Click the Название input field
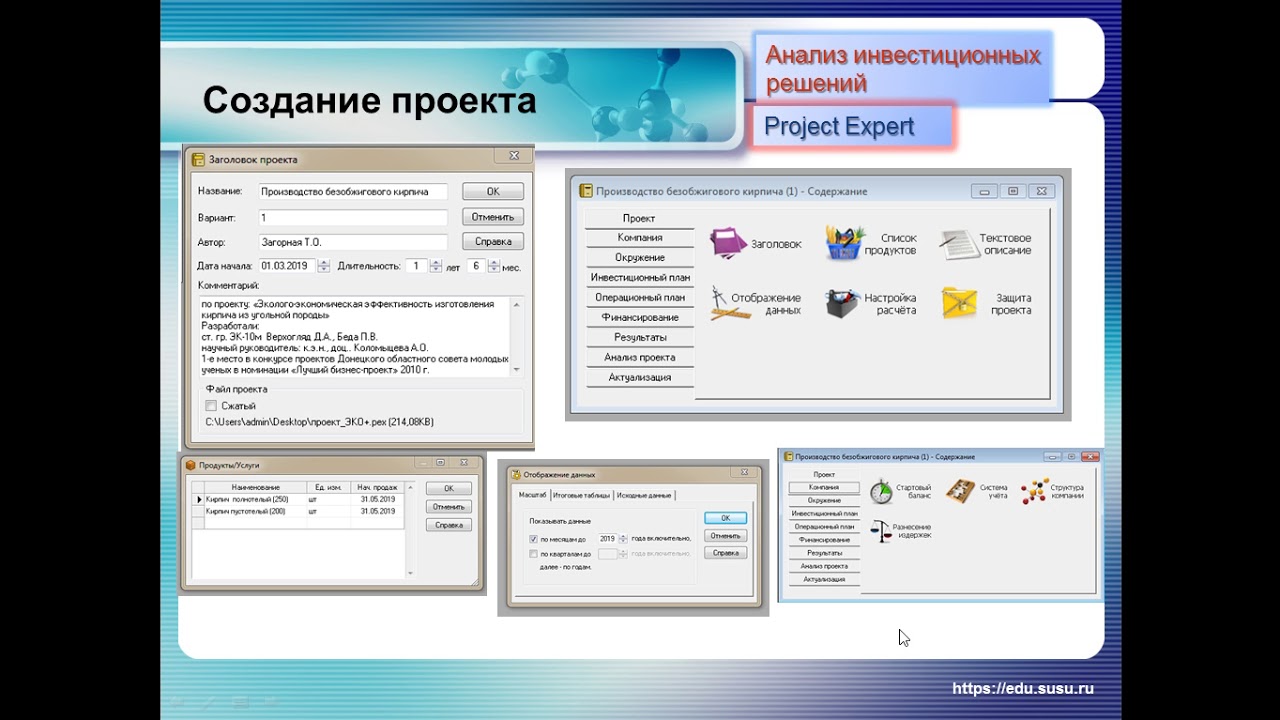1280x720 pixels. click(x=352, y=191)
